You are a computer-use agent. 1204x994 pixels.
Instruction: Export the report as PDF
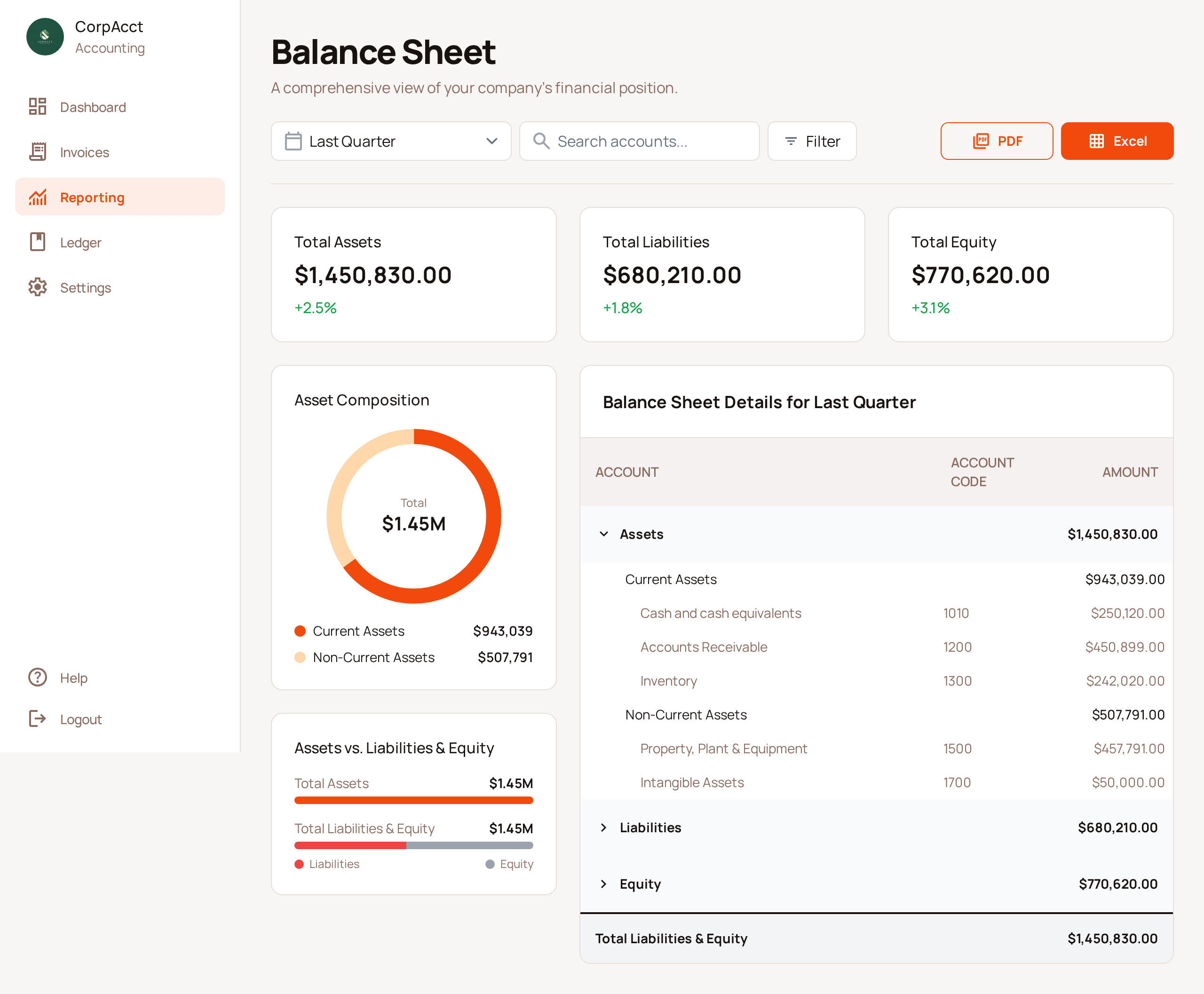pyautogui.click(x=997, y=141)
